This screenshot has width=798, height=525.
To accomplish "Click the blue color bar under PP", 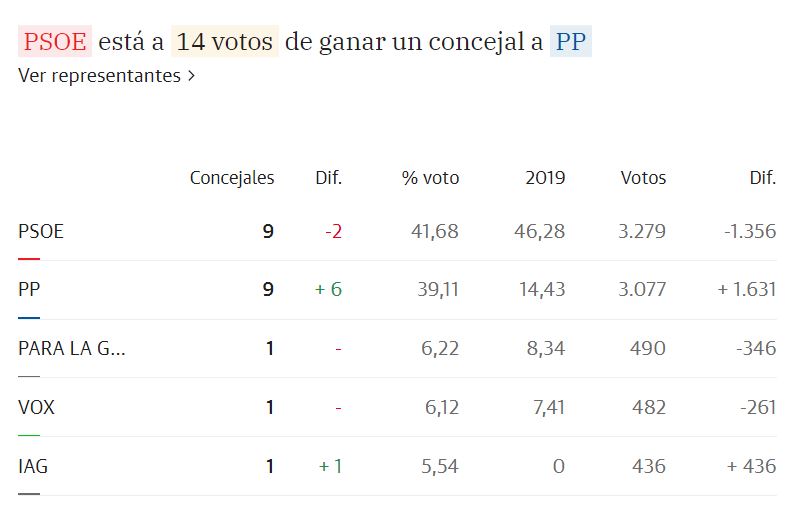I will coord(29,317).
